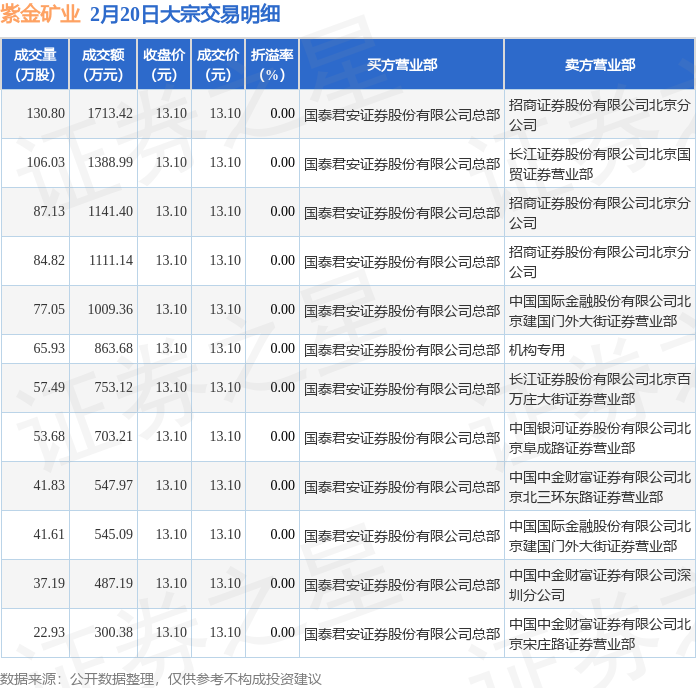Viewport: 696px width, 688px height.
Task: Select the 折溢率(%) column header
Action: 272,65
